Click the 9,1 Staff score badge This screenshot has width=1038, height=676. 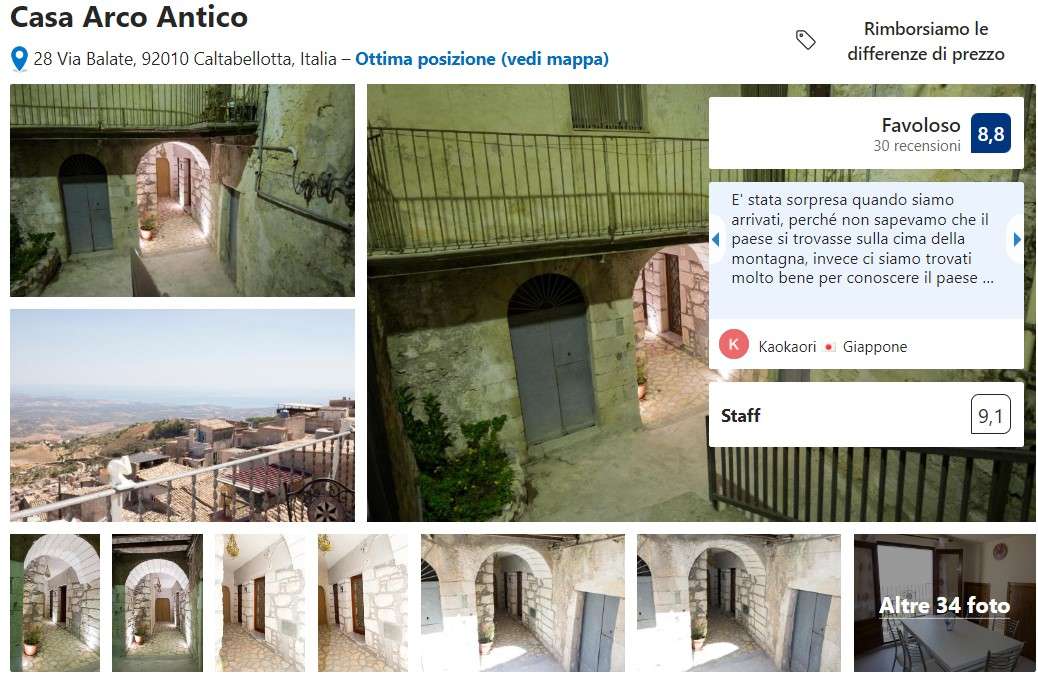990,415
